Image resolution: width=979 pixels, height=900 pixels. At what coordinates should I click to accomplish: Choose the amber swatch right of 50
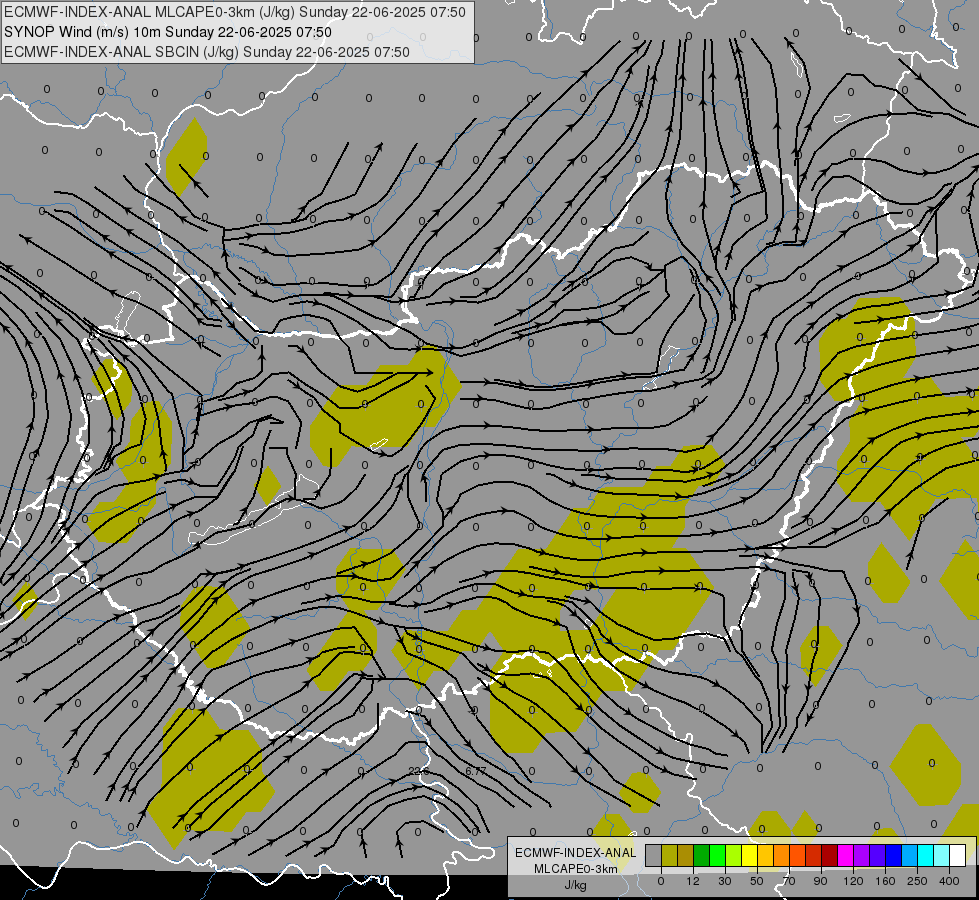click(x=766, y=855)
